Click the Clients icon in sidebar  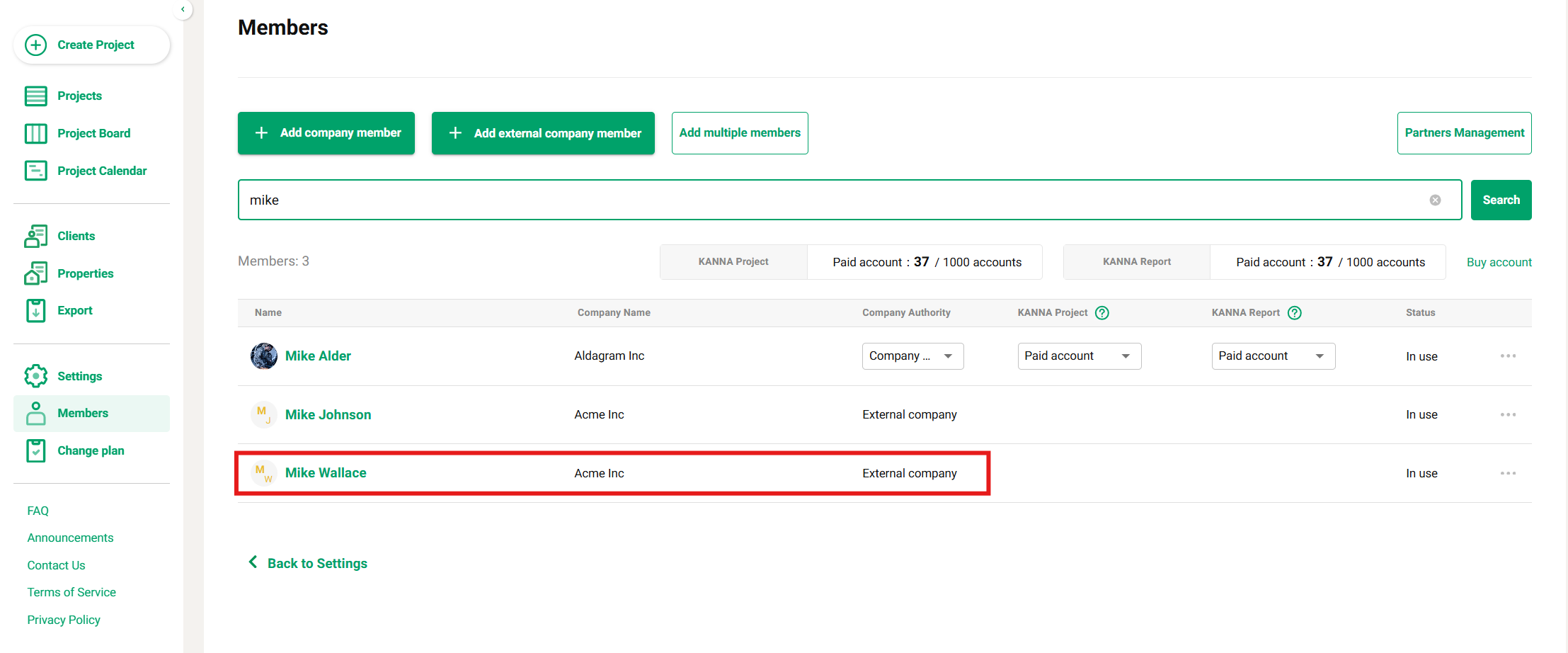pyautogui.click(x=35, y=236)
